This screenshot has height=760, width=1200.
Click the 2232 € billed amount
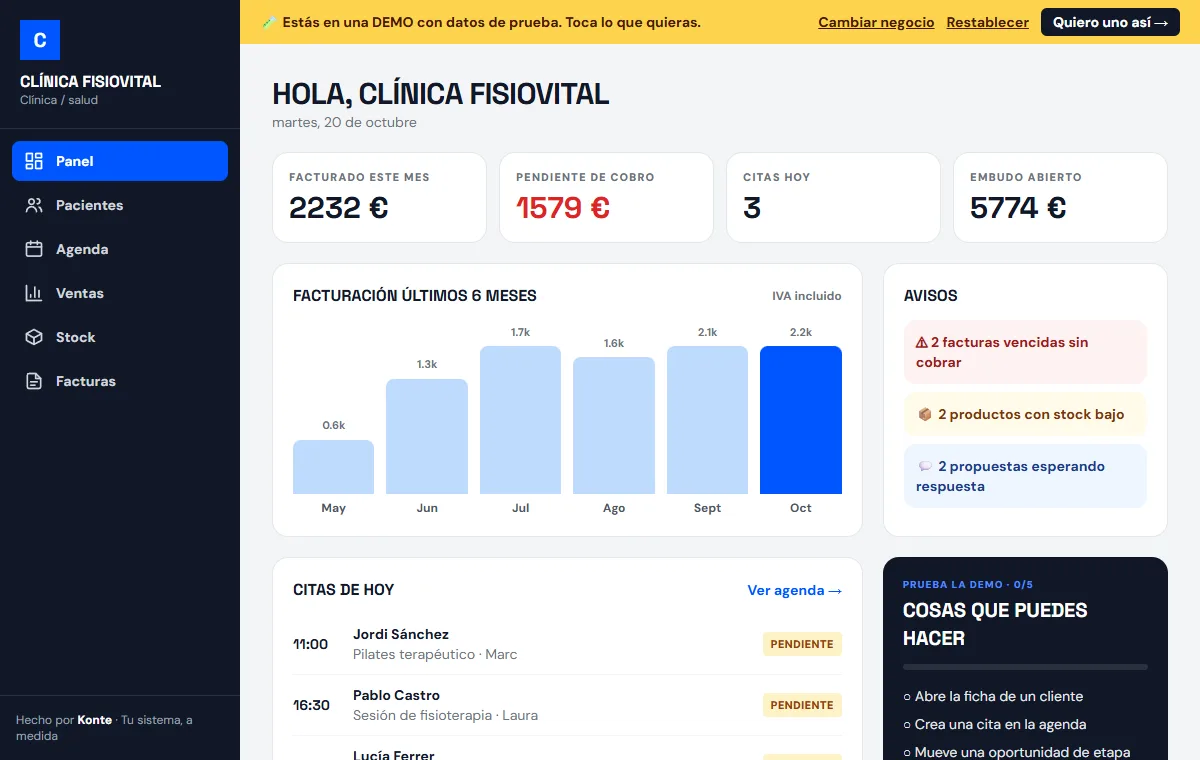point(339,208)
